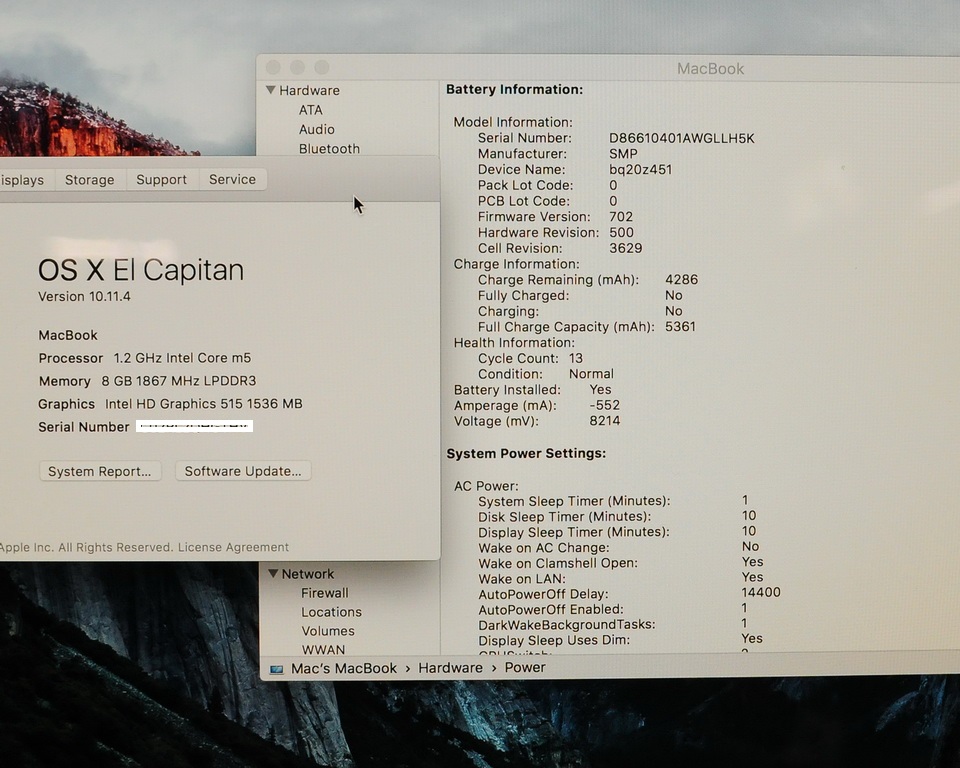Click the battery Serial Number value D86610401AWGLLH5K

pyautogui.click(x=681, y=138)
